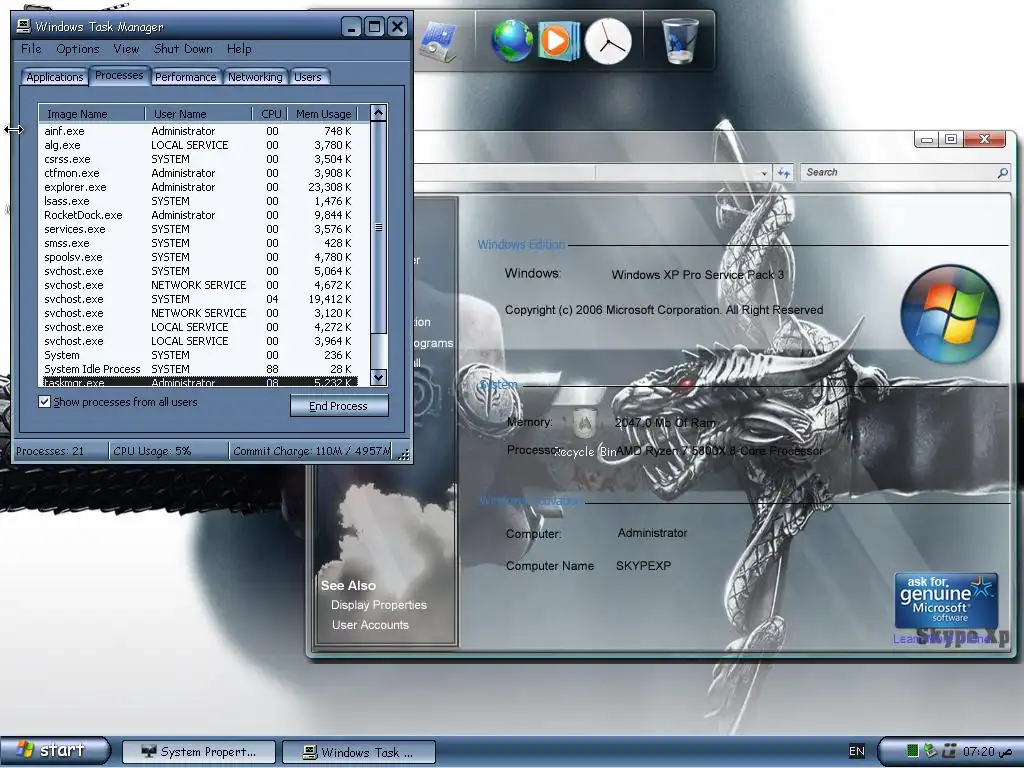The image size is (1024, 768).
Task: Click the EN language indicator
Action: (856, 751)
